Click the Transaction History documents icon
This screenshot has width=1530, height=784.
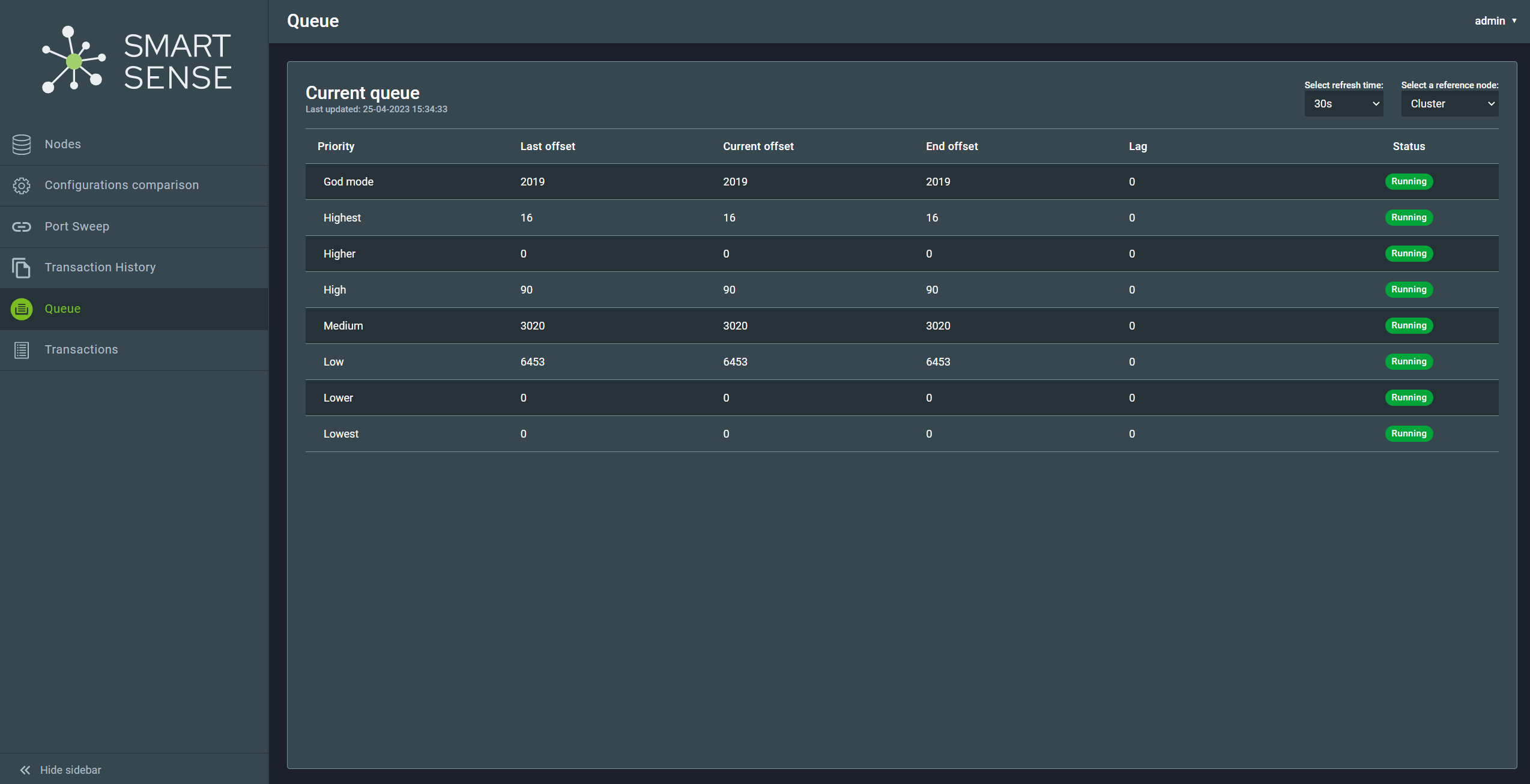click(22, 268)
